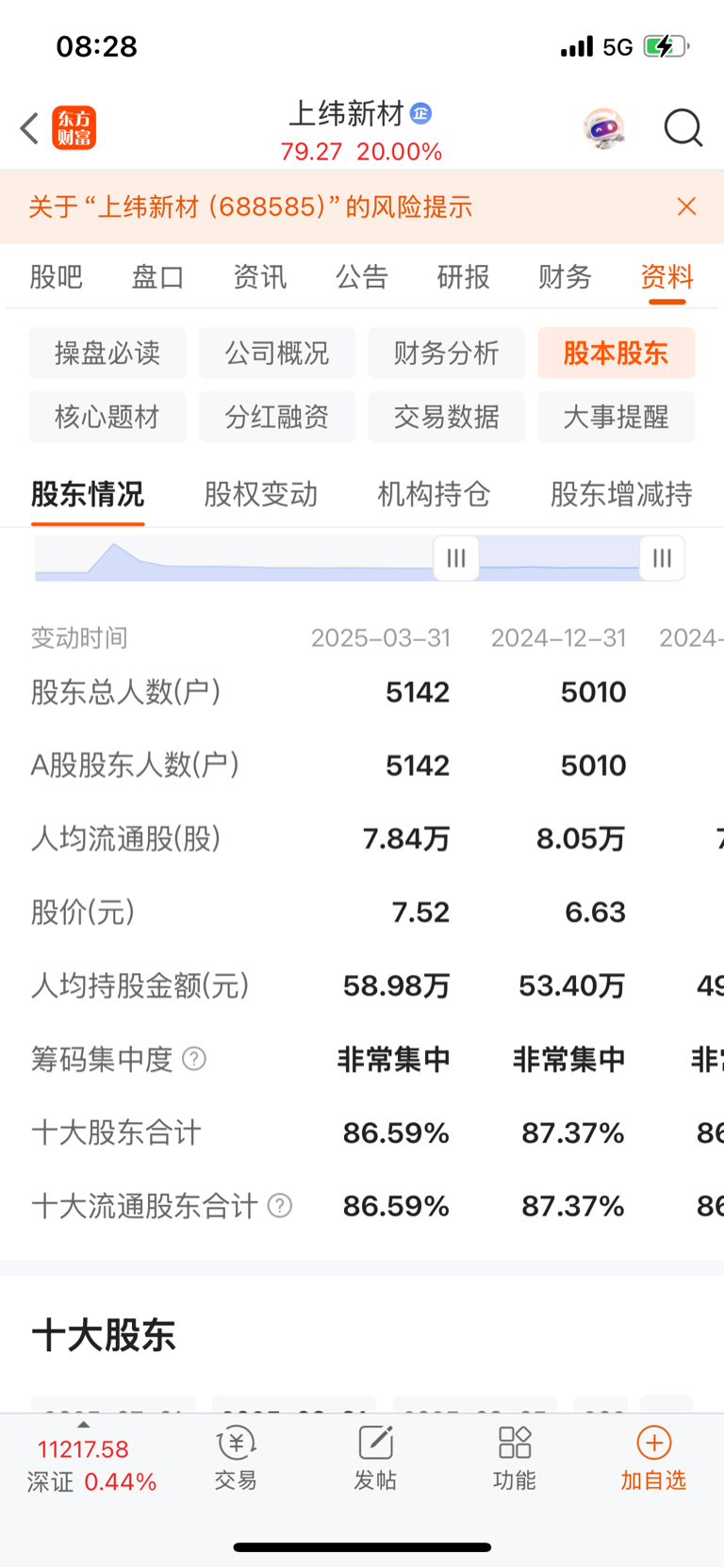Image resolution: width=724 pixels, height=1568 pixels.
Task: Tap the back arrow icon
Action: (29, 128)
